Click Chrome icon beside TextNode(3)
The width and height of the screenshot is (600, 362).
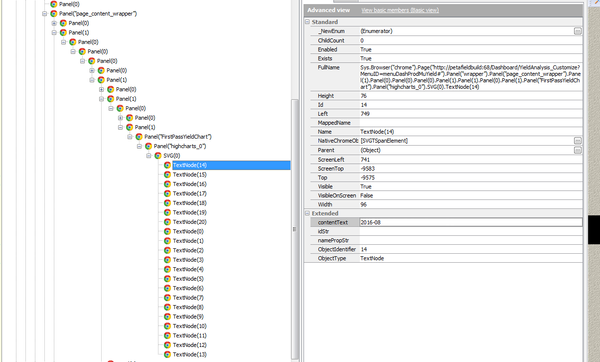[x=167, y=260]
